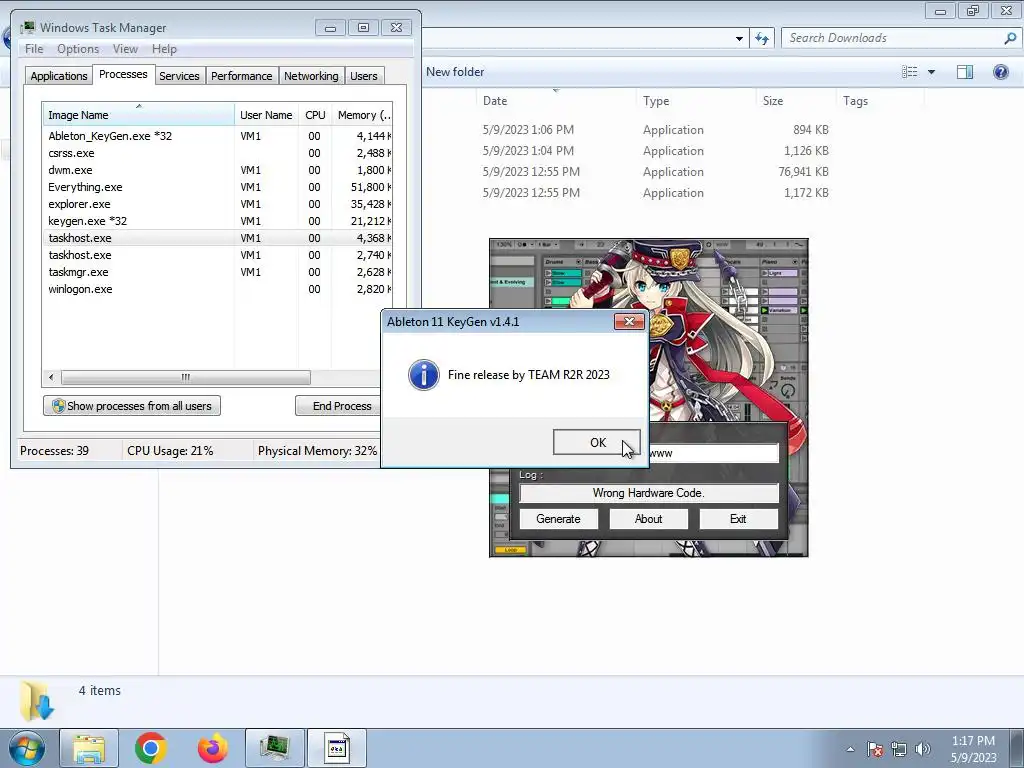Click the Exit button in keygen
Viewport: 1024px width, 768px height.
[x=739, y=519]
